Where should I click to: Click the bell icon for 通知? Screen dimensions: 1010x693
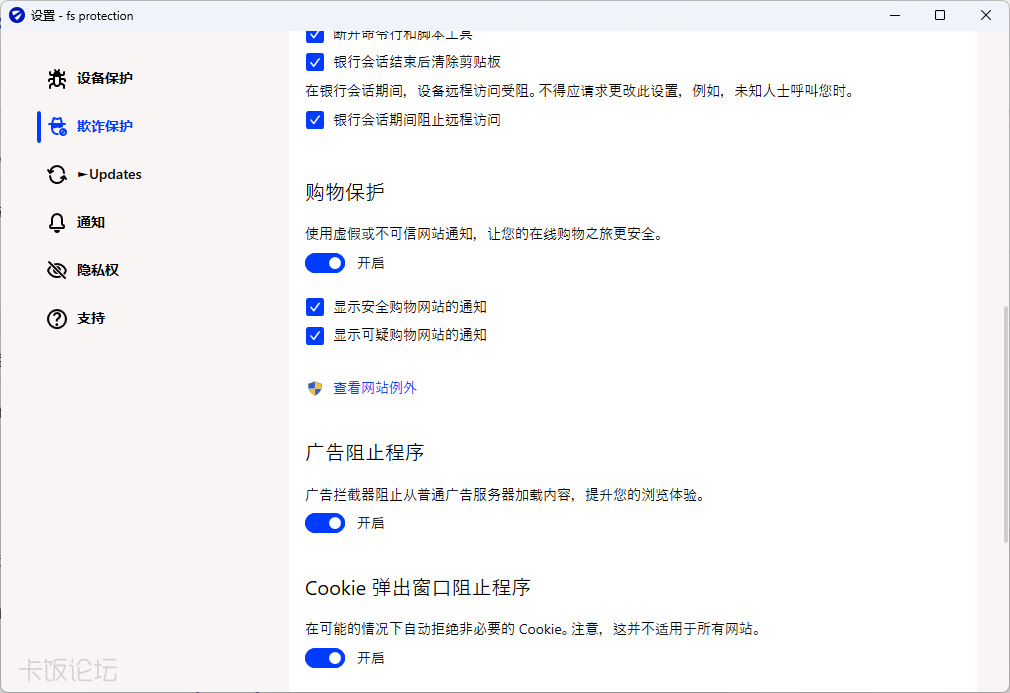click(57, 223)
